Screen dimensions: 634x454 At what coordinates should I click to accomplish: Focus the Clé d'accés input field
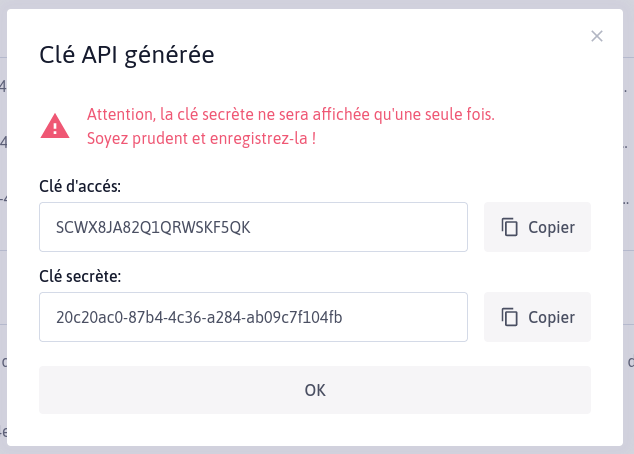254,227
